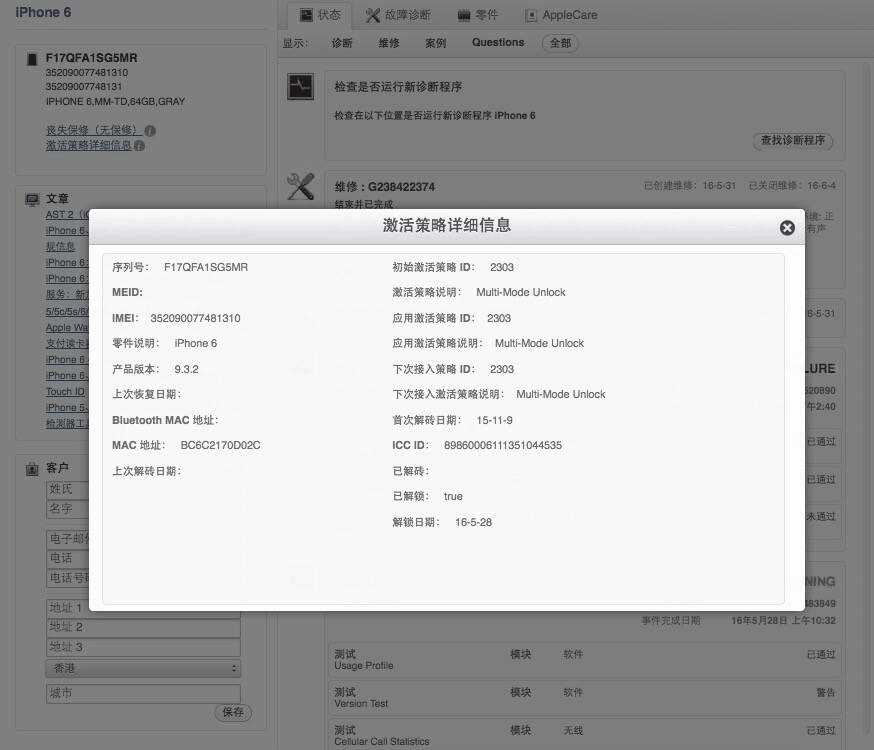
Task: Click repair number G238422374
Action: tap(401, 187)
